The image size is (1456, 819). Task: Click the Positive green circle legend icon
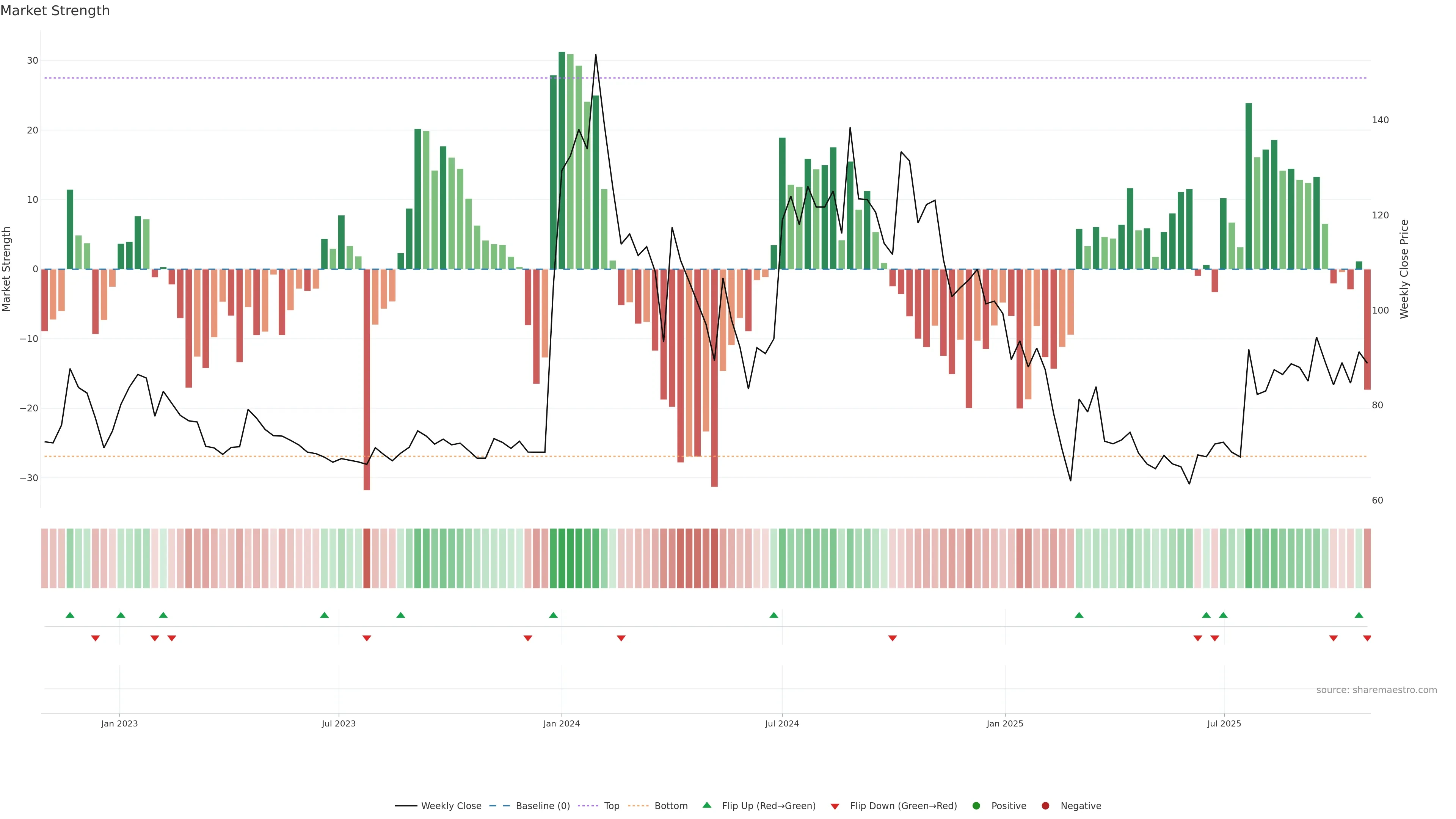tap(976, 806)
